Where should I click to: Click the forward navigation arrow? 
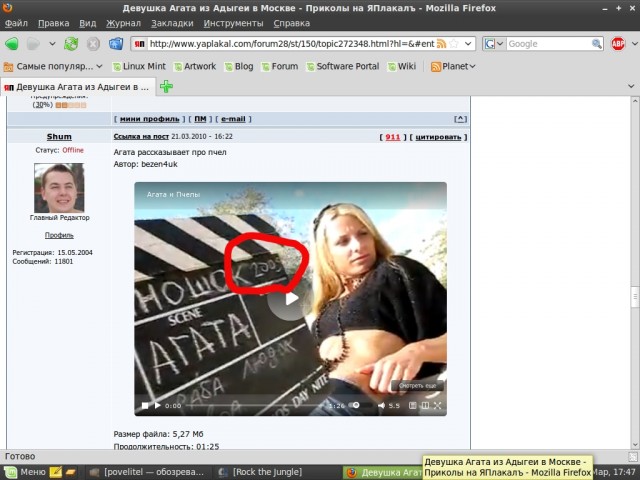tap(33, 44)
